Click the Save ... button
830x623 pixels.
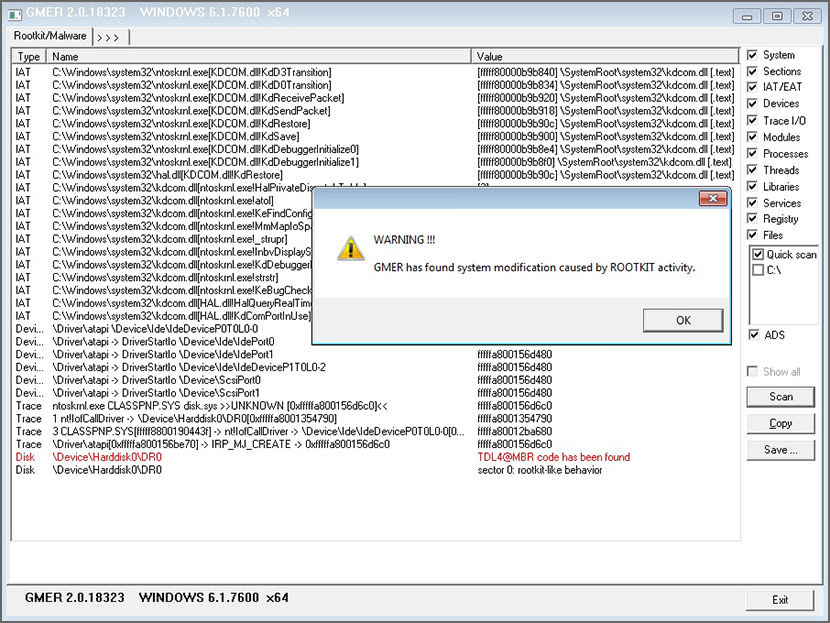pyautogui.click(x=780, y=449)
